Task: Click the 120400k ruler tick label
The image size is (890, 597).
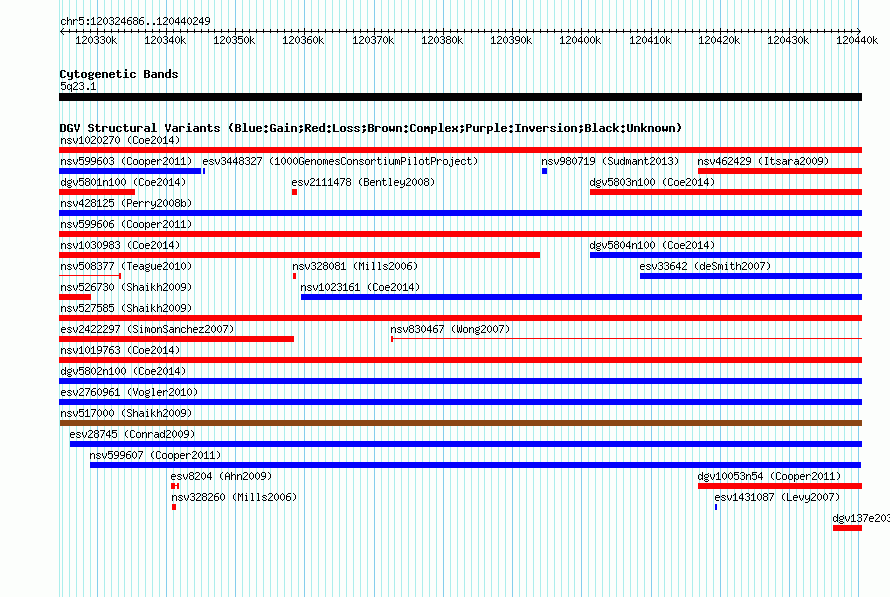Action: [580, 40]
